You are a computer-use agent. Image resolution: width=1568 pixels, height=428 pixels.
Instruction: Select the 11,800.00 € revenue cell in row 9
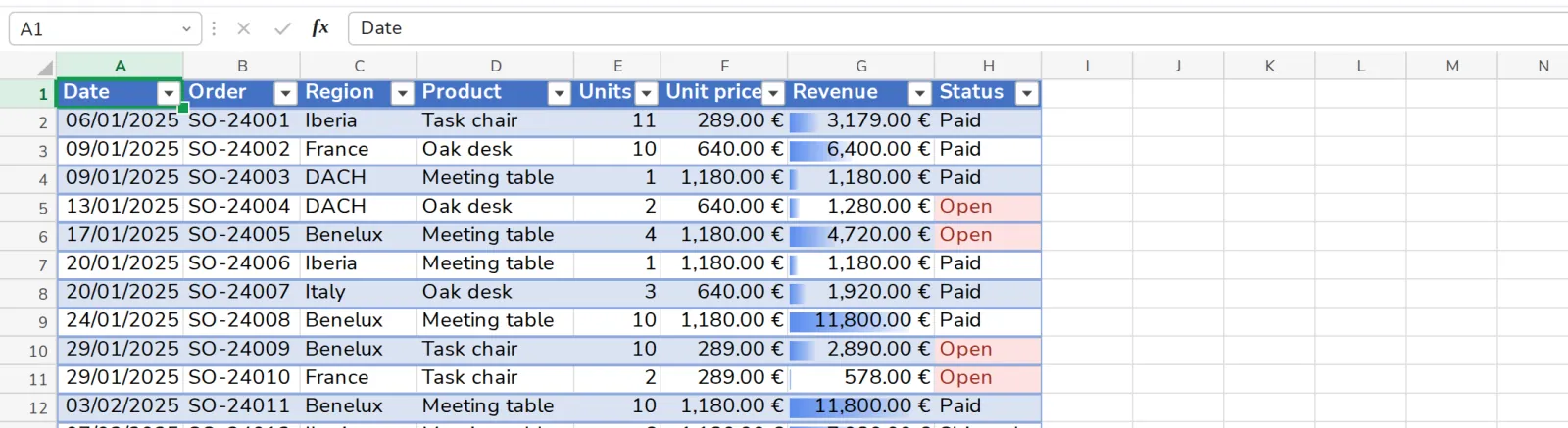pyautogui.click(x=861, y=320)
